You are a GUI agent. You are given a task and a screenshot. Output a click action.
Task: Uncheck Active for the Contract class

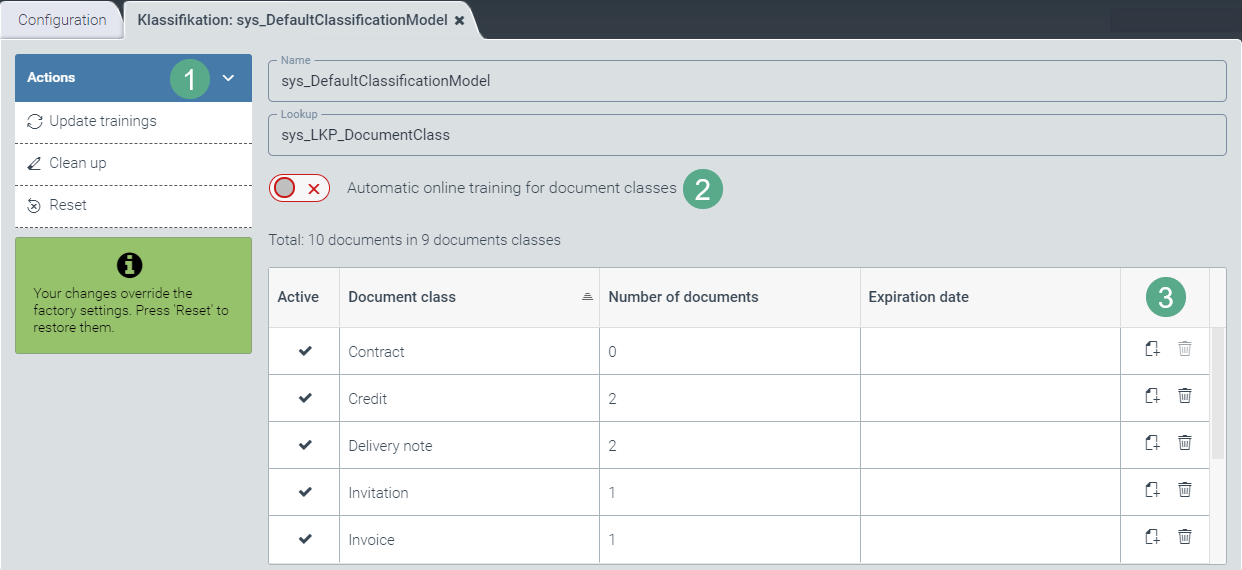pyautogui.click(x=305, y=351)
